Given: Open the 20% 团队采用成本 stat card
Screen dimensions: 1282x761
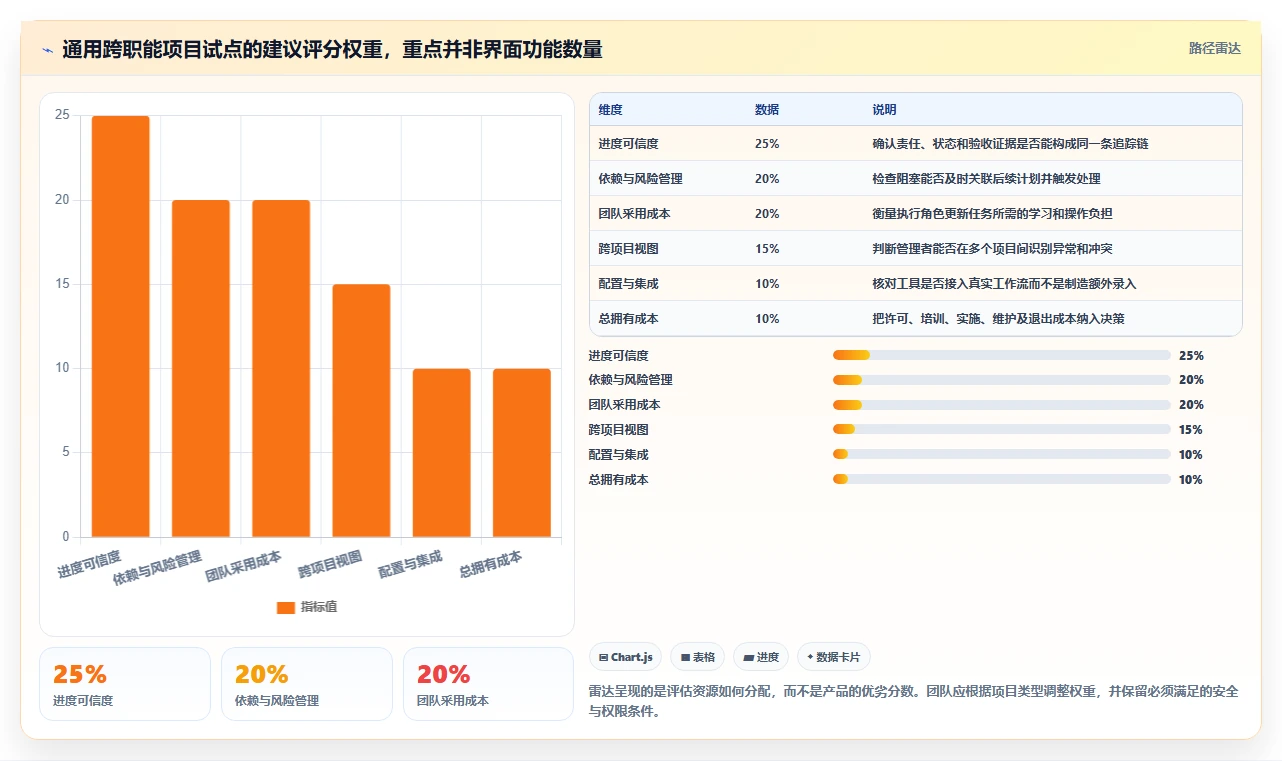Looking at the screenshot, I should pyautogui.click(x=488, y=684).
